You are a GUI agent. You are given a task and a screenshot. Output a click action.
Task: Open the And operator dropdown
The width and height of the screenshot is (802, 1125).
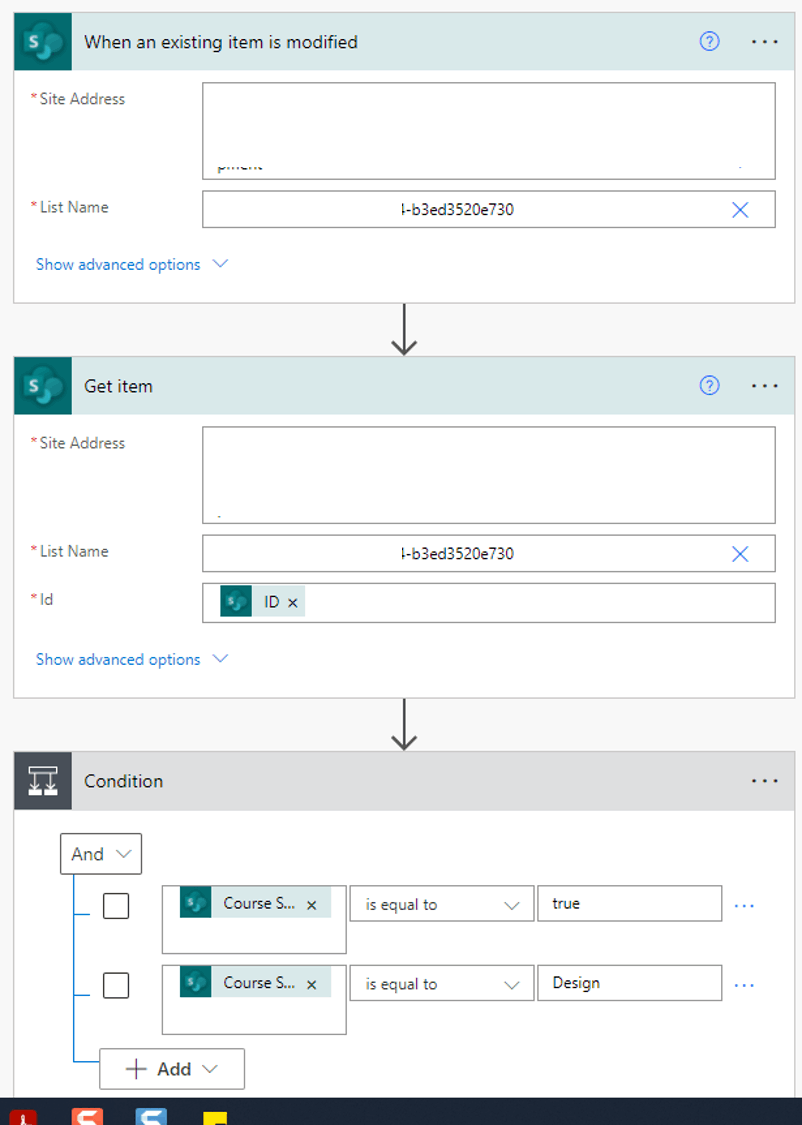101,854
